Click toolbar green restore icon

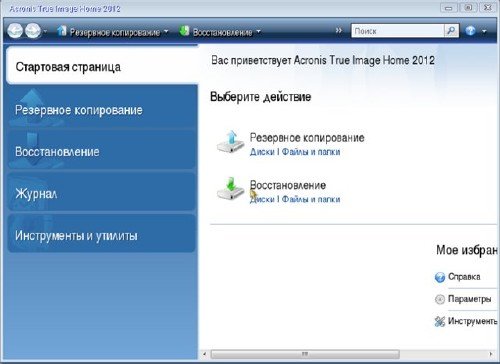184,31
